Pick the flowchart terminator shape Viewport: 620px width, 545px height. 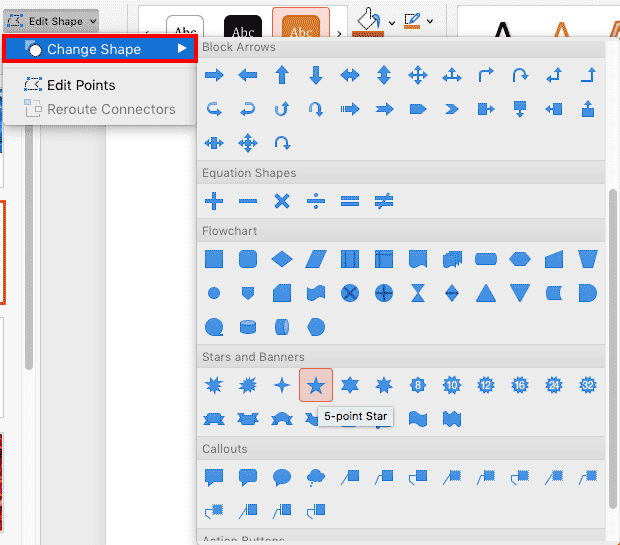tap(486, 259)
